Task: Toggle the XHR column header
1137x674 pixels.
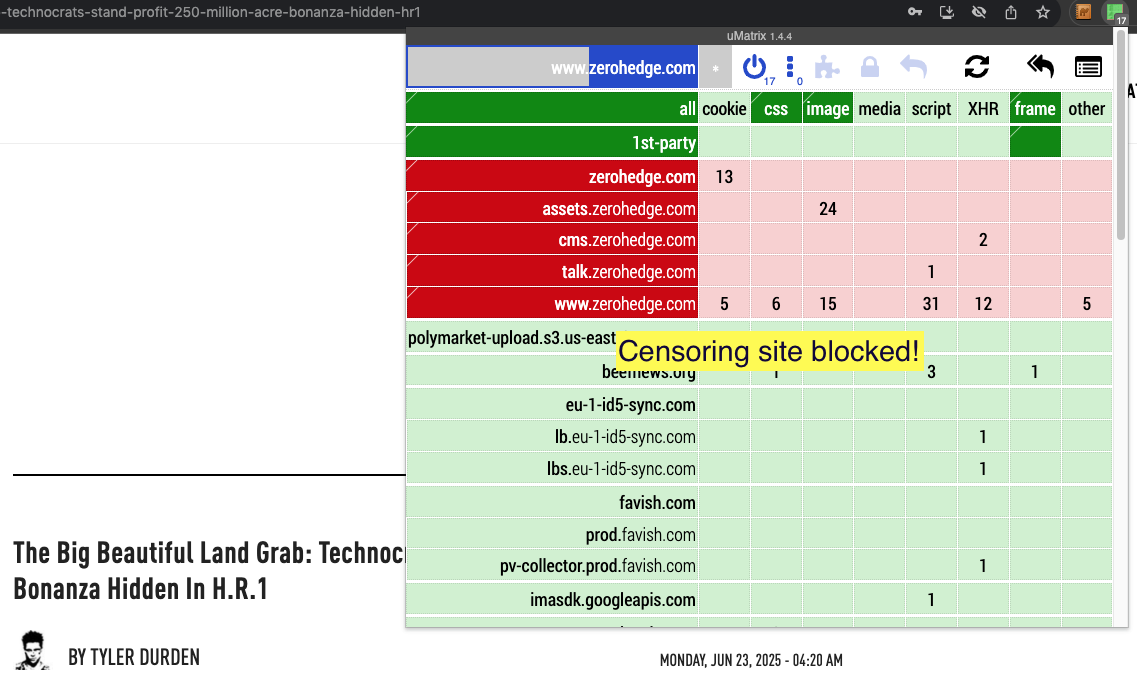Action: (983, 108)
